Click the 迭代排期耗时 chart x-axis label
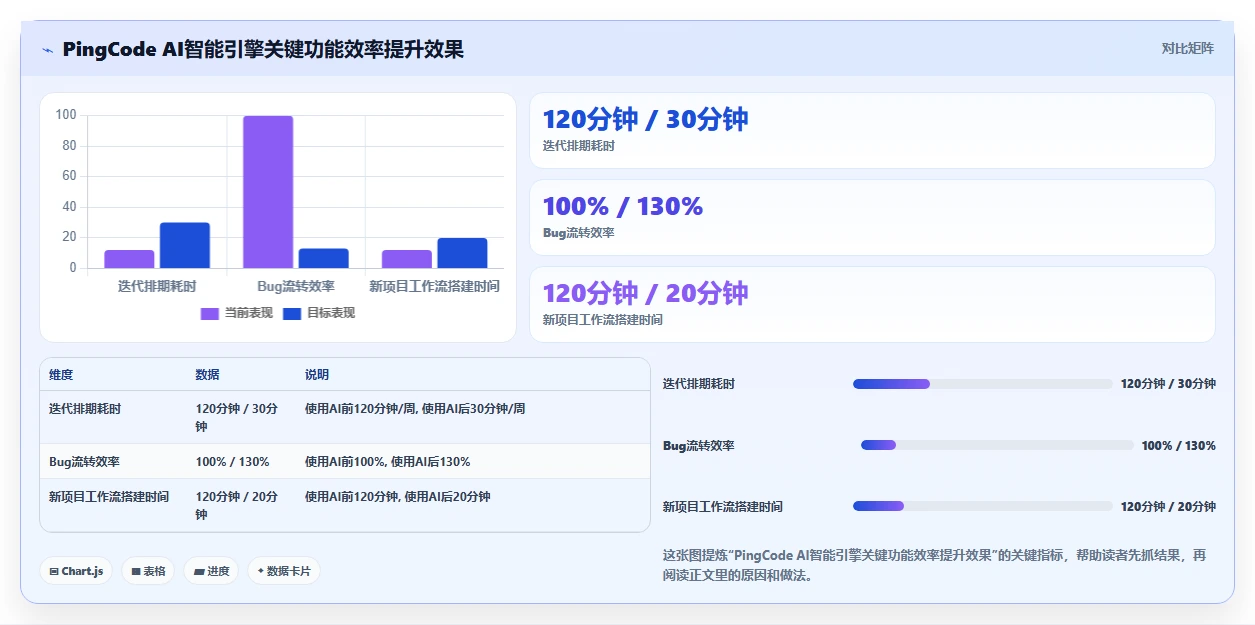This screenshot has width=1255, height=625. tap(157, 286)
